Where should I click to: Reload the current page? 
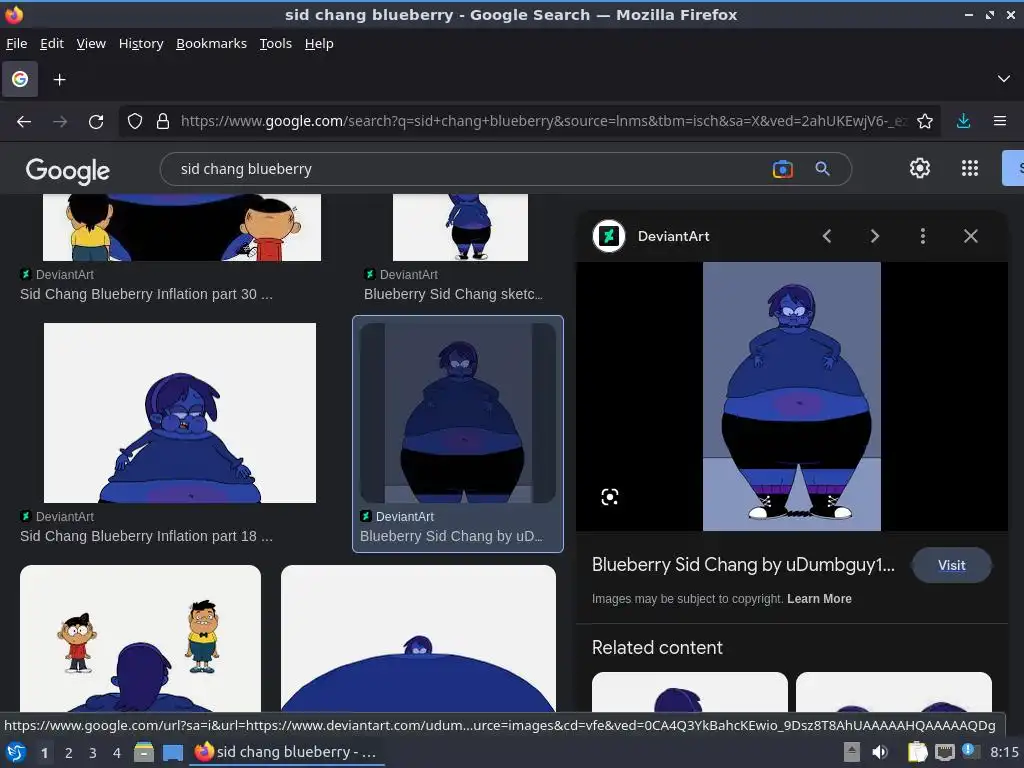click(x=96, y=121)
